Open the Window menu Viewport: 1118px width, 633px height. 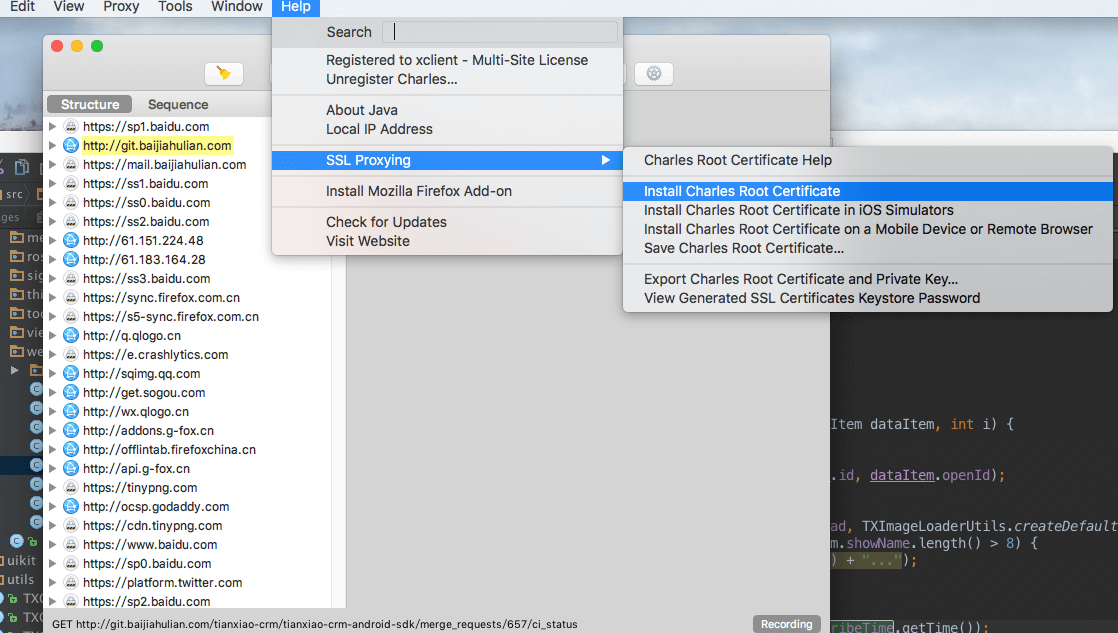click(x=237, y=6)
